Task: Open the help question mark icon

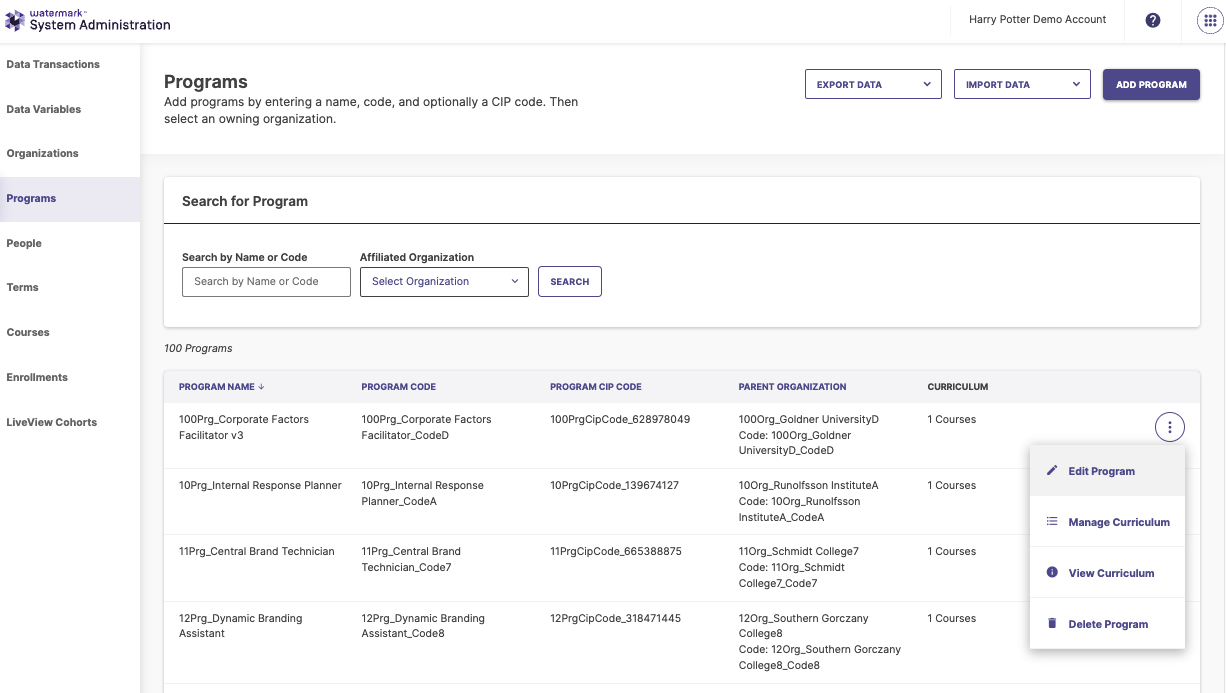Action: pyautogui.click(x=1153, y=20)
